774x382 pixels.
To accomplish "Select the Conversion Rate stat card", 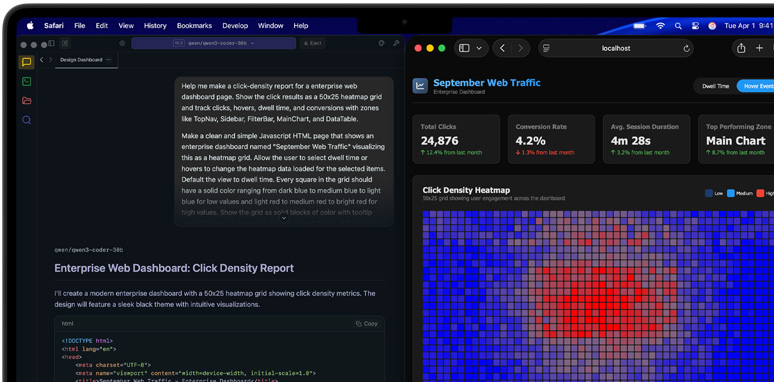I will pos(551,139).
